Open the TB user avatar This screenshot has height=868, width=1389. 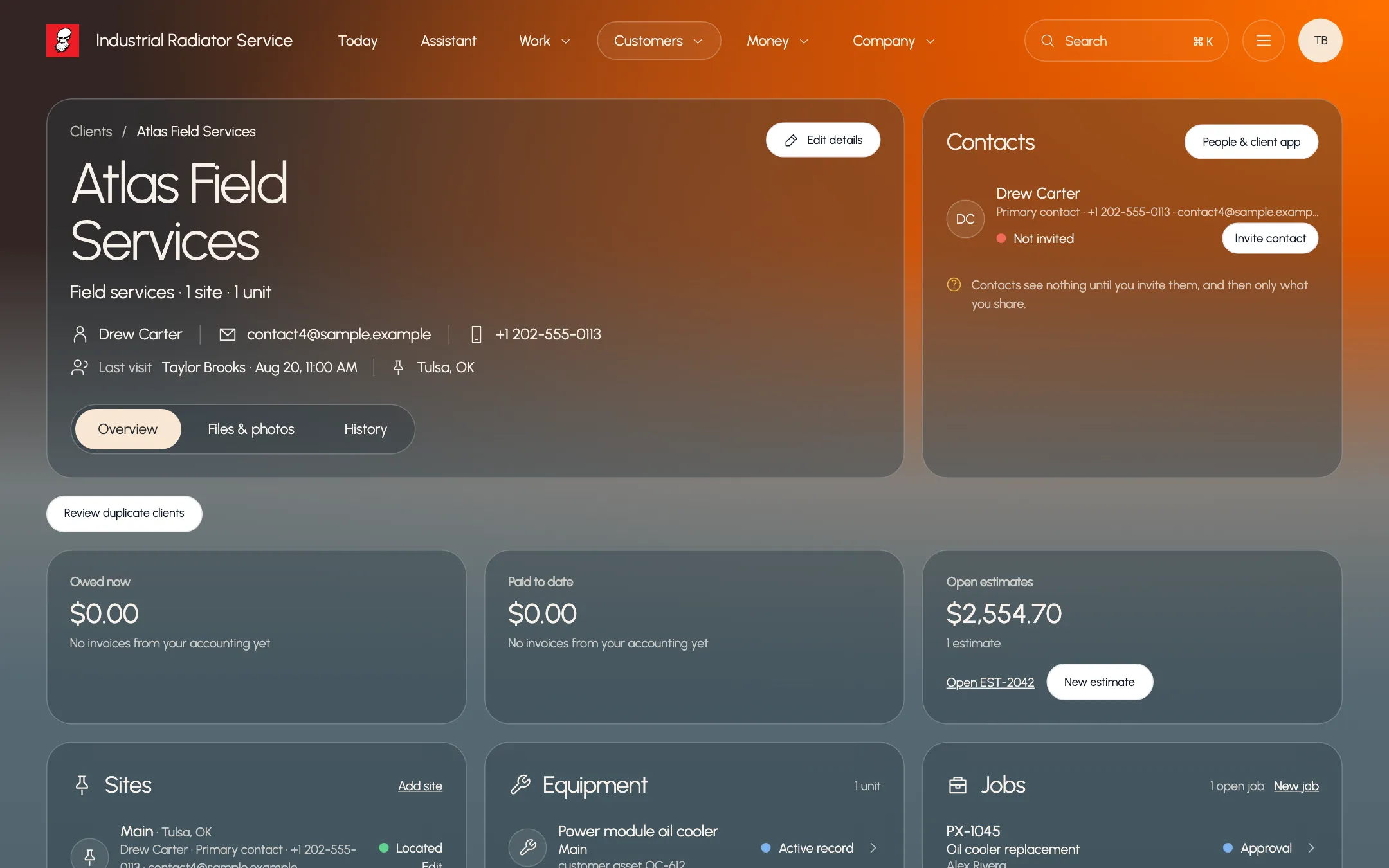click(x=1320, y=41)
